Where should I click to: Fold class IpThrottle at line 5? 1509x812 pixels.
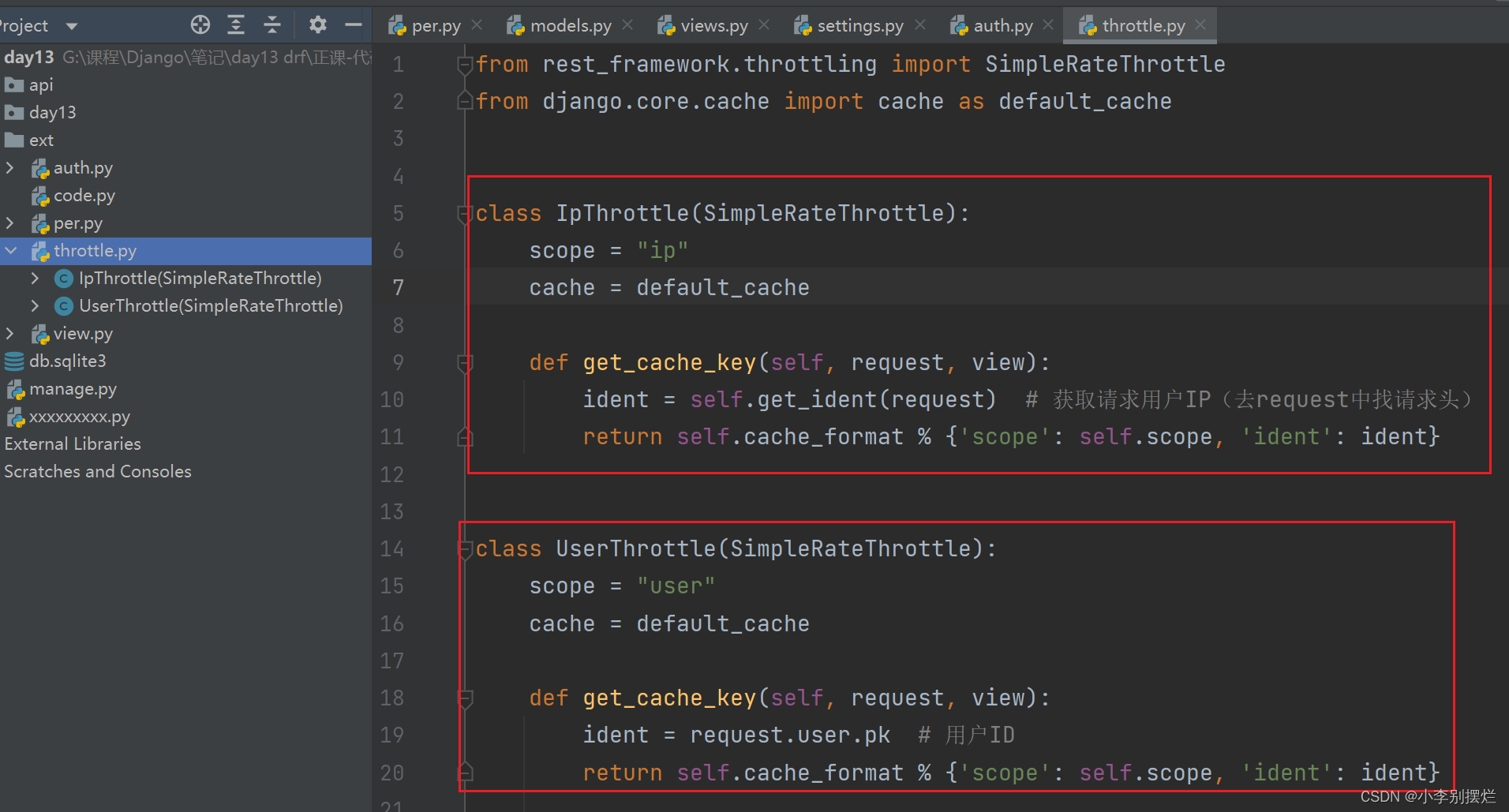pyautogui.click(x=465, y=213)
